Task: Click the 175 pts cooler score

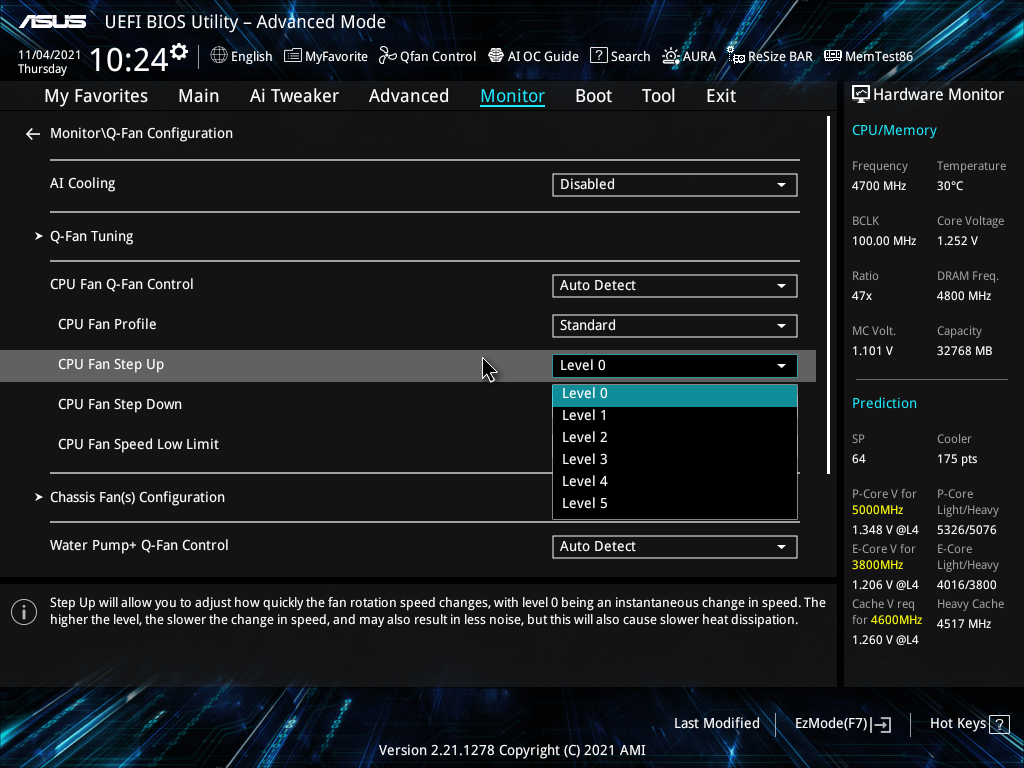Action: [957, 459]
